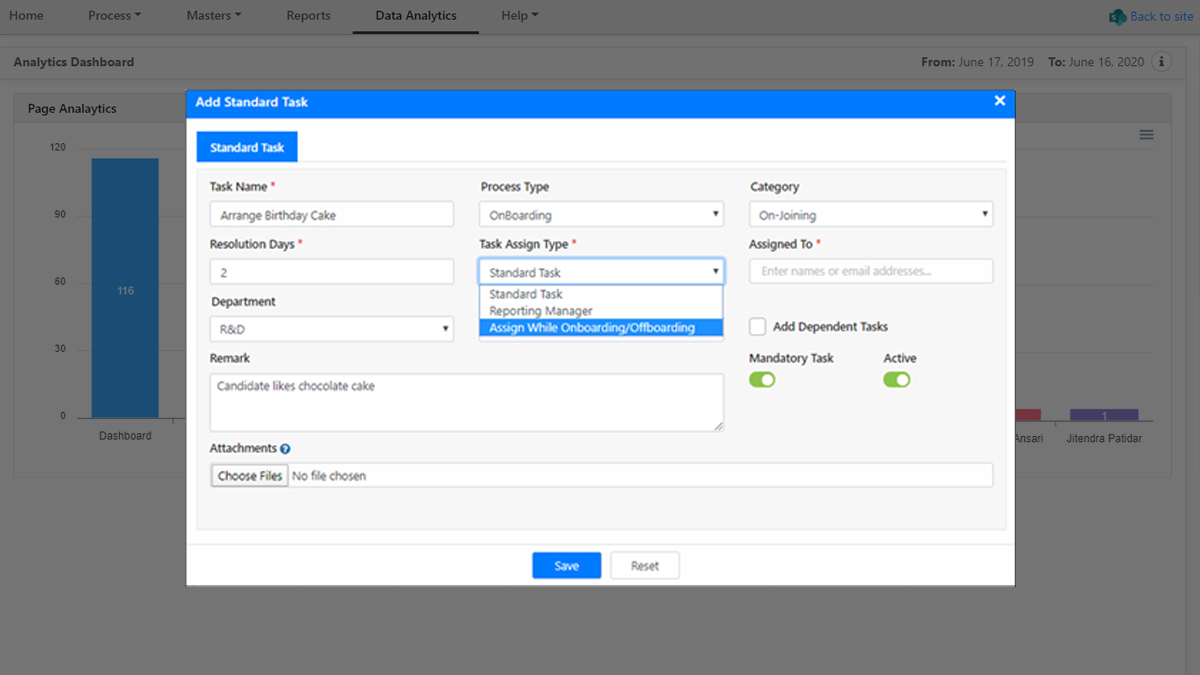
Task: Open the chart hamburger menu icon
Action: coord(1146,133)
